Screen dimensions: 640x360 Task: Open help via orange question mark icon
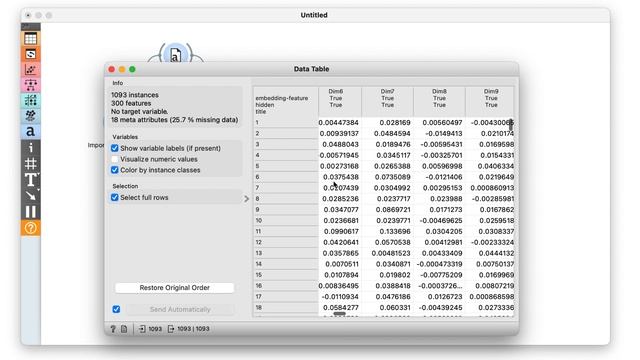[31, 228]
